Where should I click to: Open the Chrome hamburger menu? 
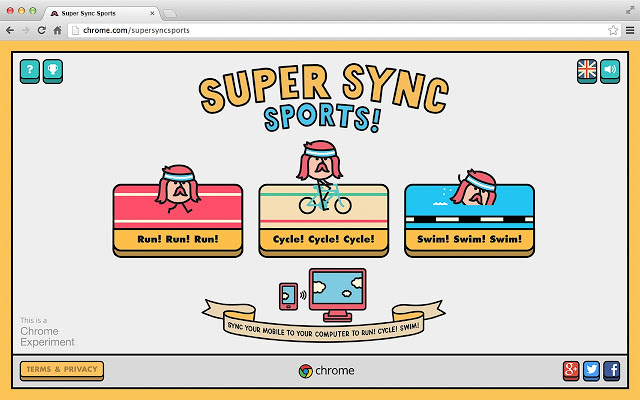point(630,30)
